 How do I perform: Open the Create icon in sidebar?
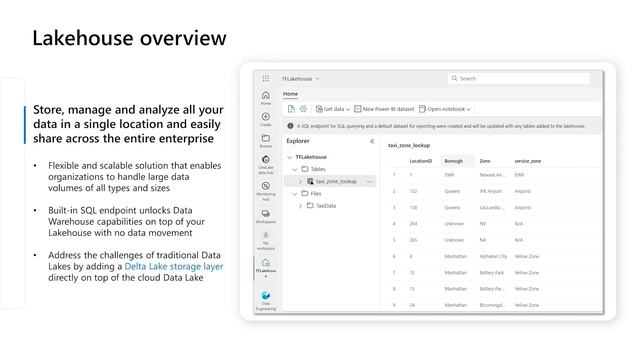pyautogui.click(x=266, y=119)
